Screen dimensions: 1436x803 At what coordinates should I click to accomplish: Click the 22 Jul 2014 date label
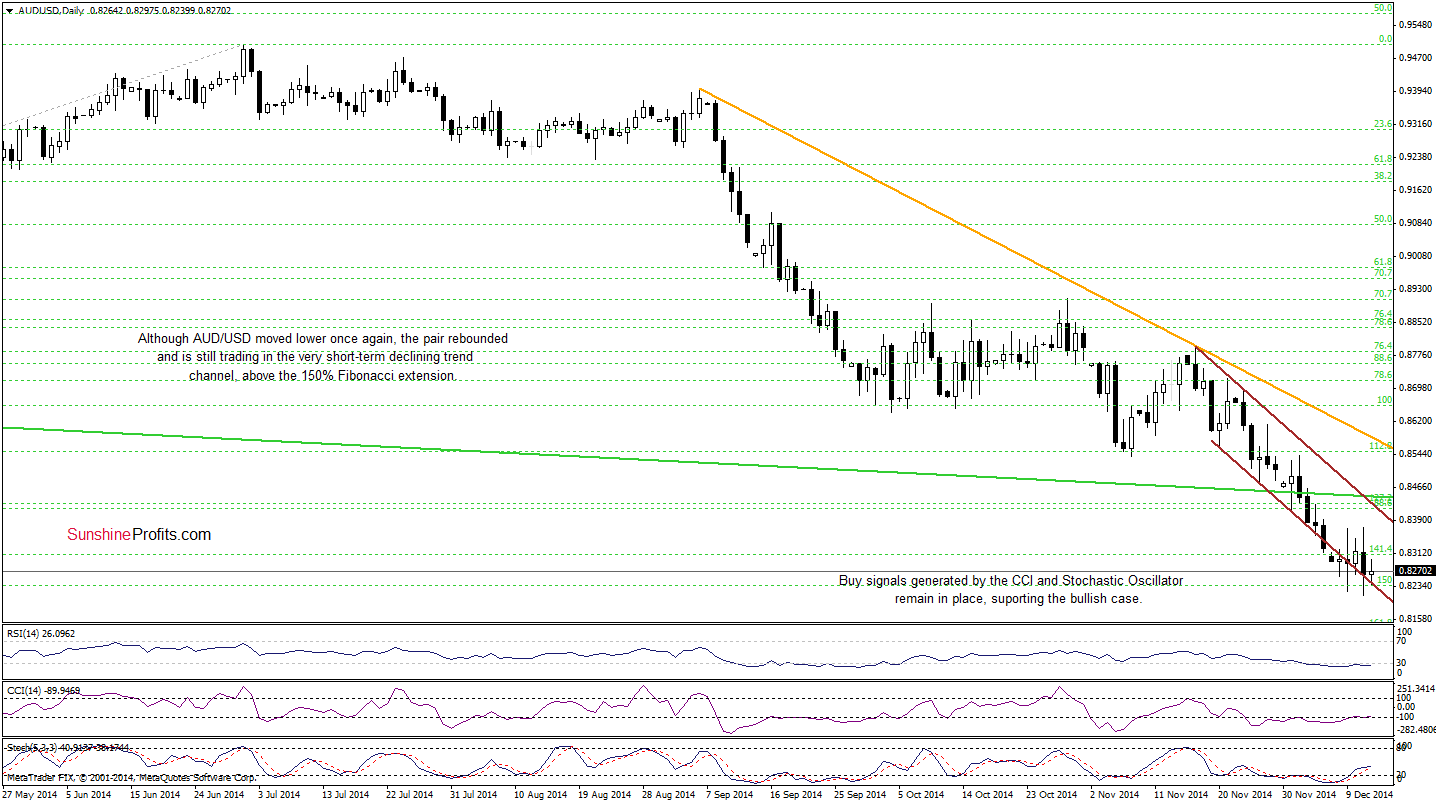click(409, 795)
